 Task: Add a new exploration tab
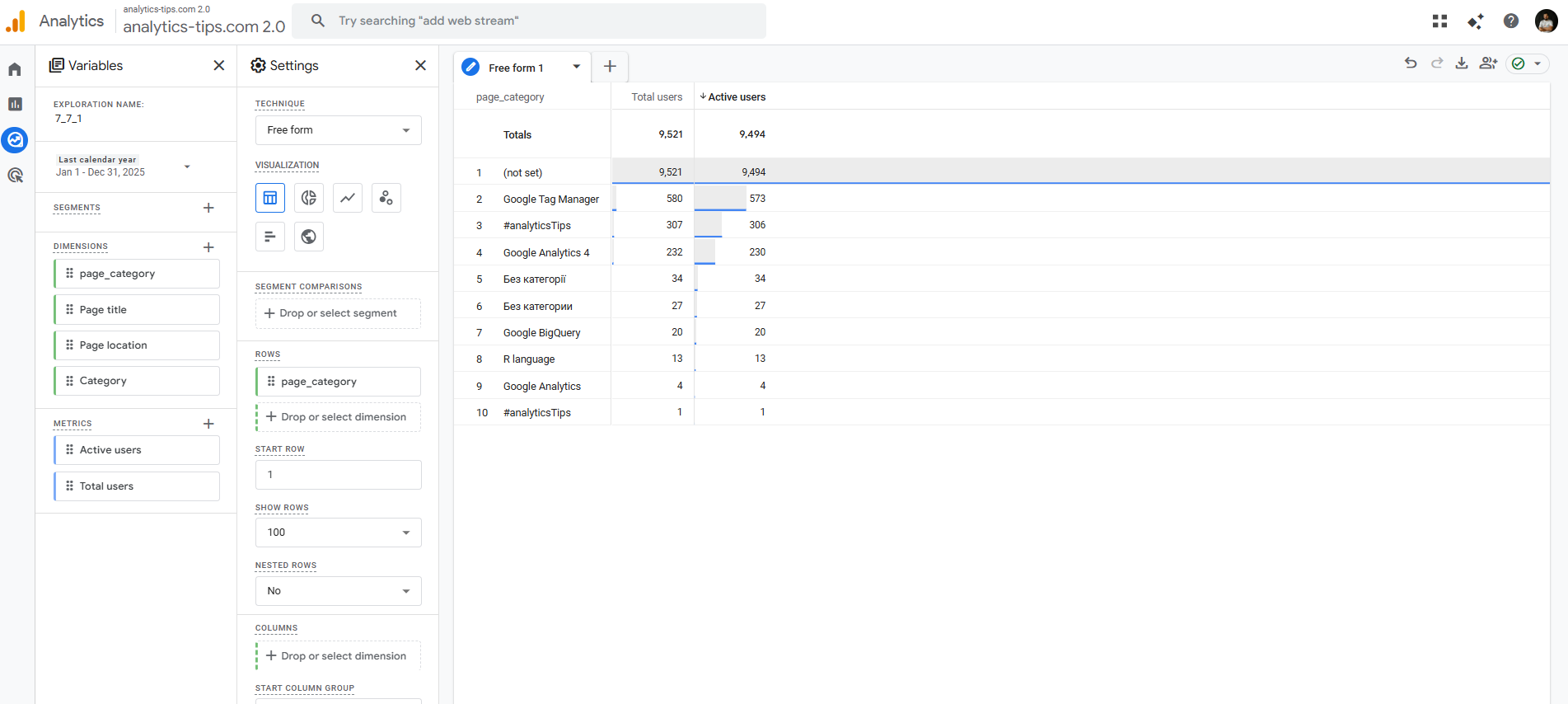pos(610,67)
